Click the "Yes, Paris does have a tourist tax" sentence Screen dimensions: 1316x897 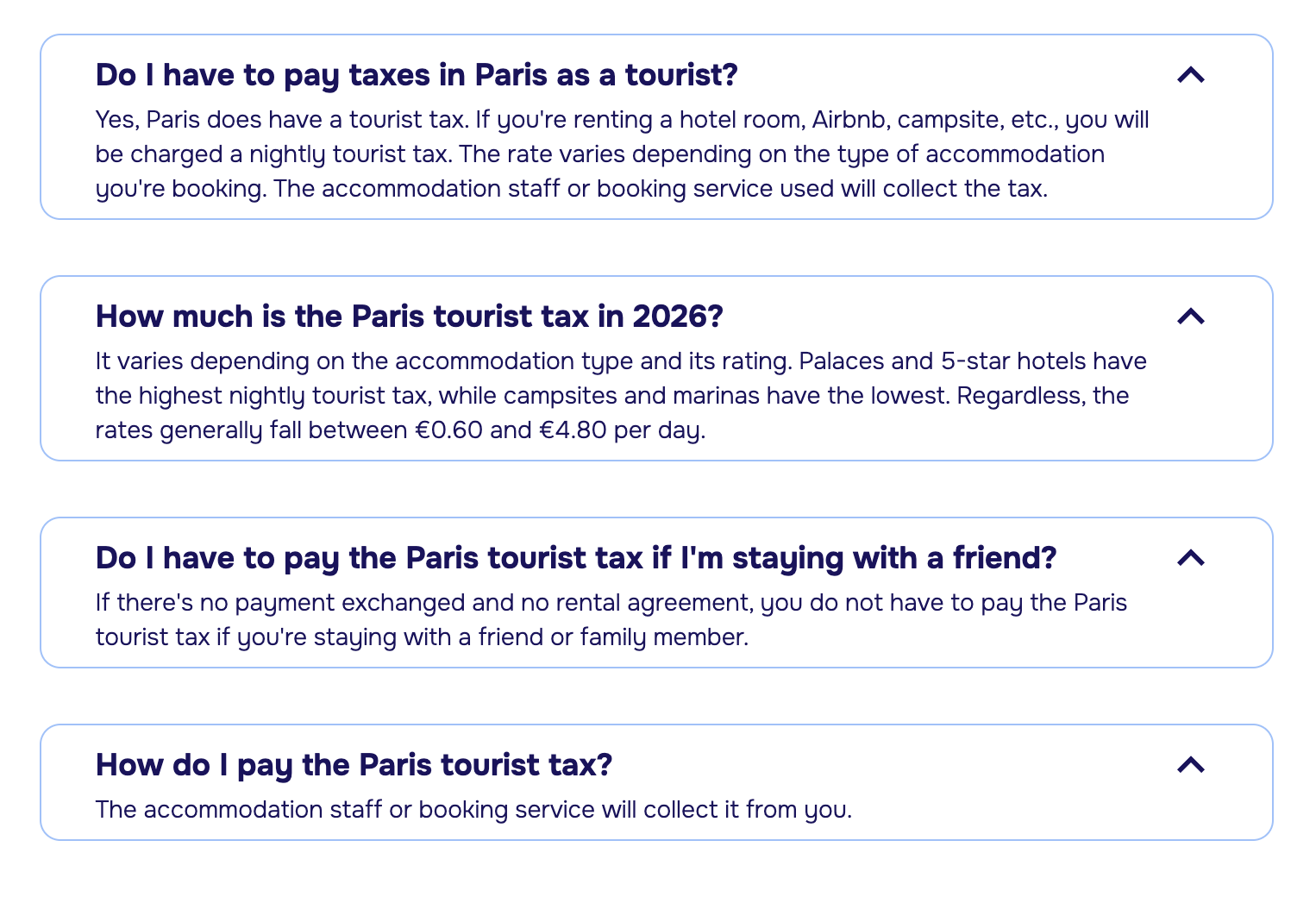tap(281, 119)
